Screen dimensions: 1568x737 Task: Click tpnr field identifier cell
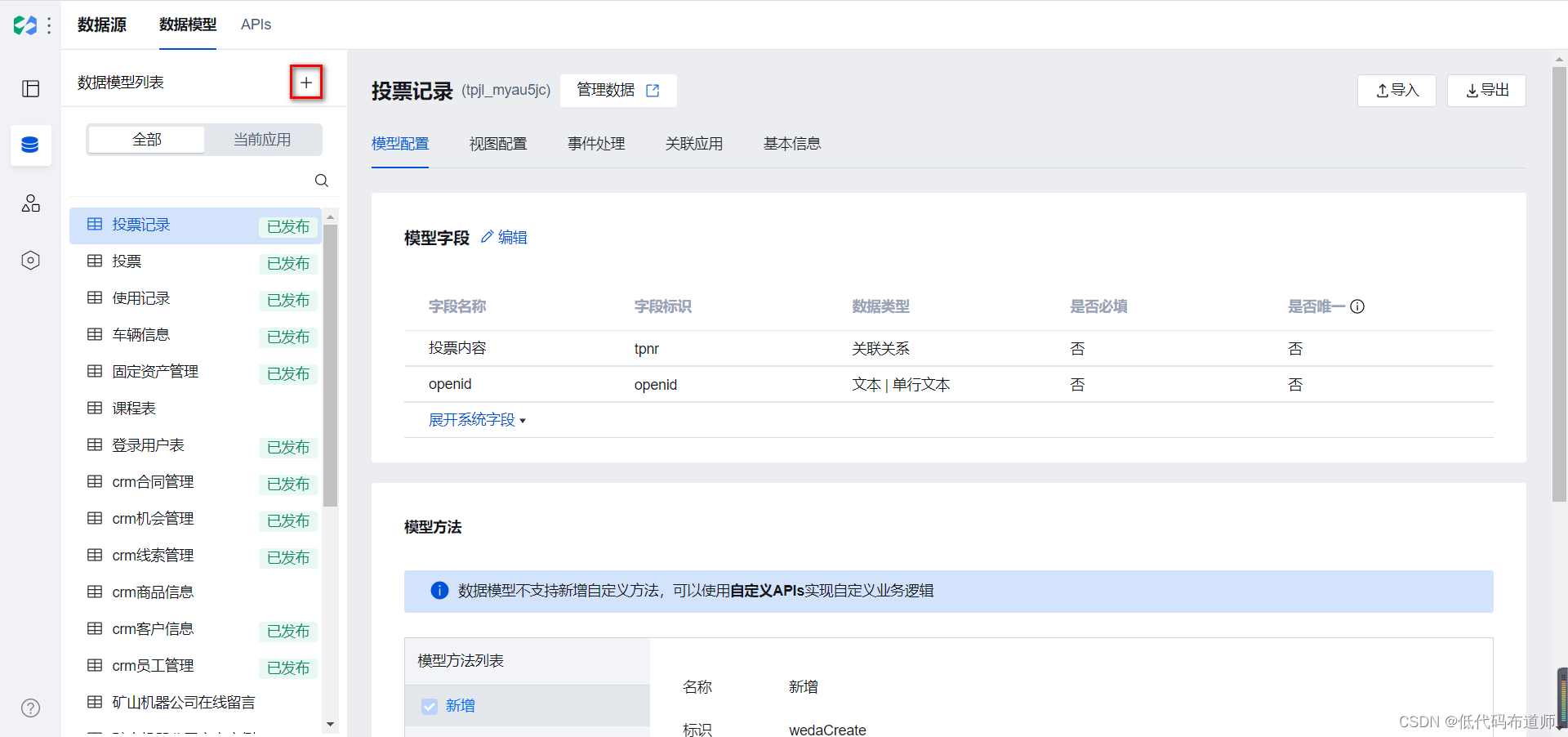coord(646,349)
